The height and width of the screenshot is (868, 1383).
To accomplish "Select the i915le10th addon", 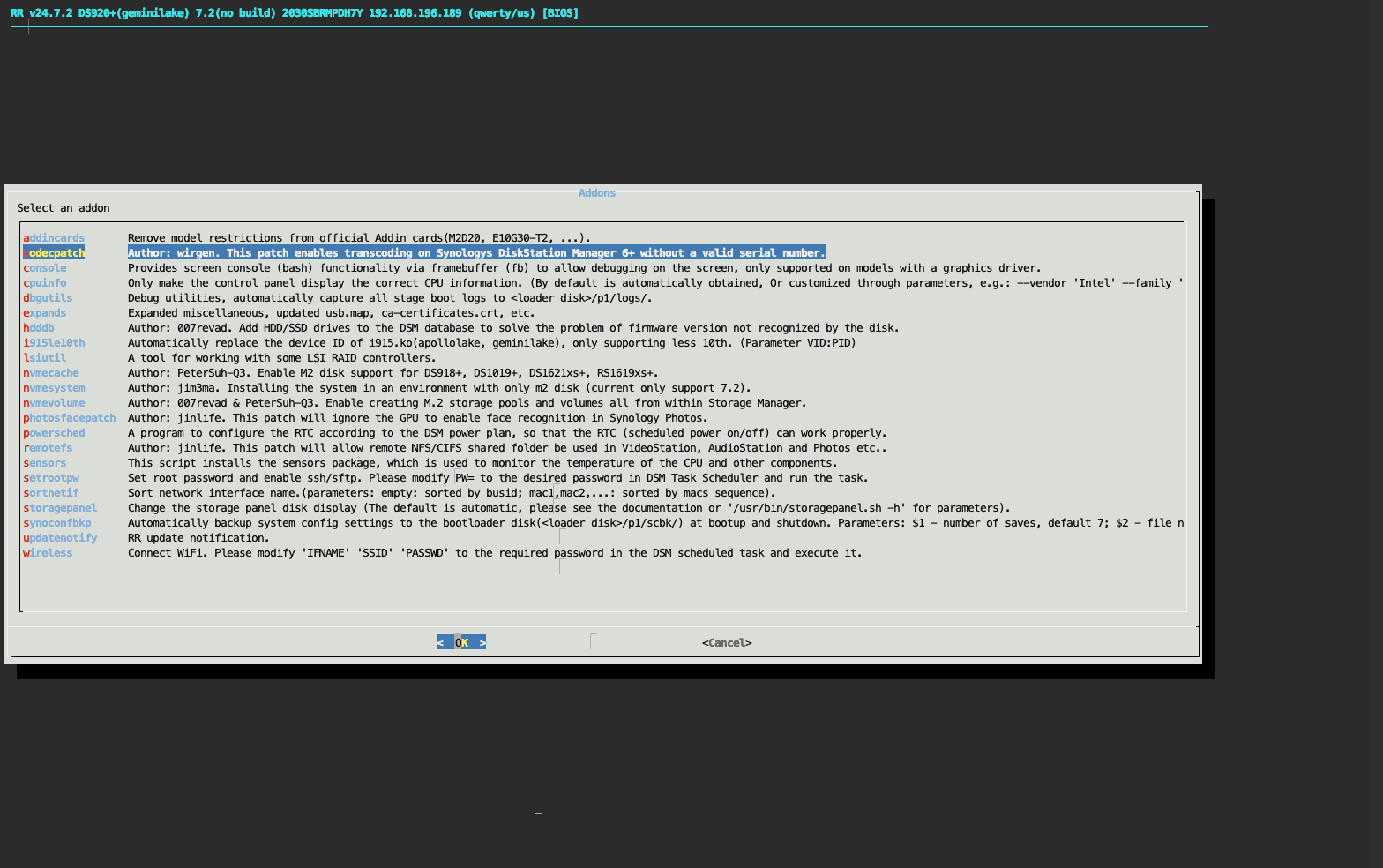I will 54,343.
